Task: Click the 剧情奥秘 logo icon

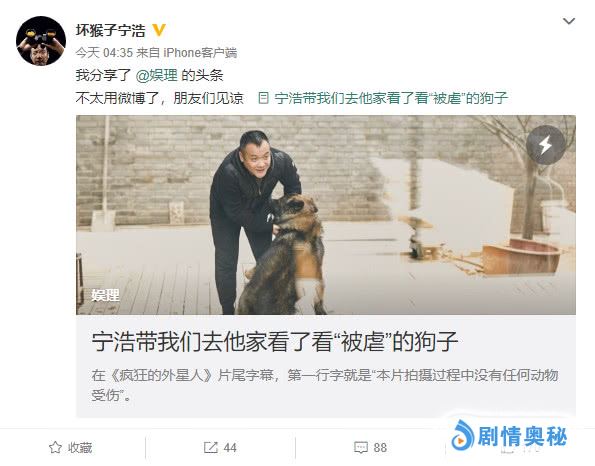Action: [463, 435]
